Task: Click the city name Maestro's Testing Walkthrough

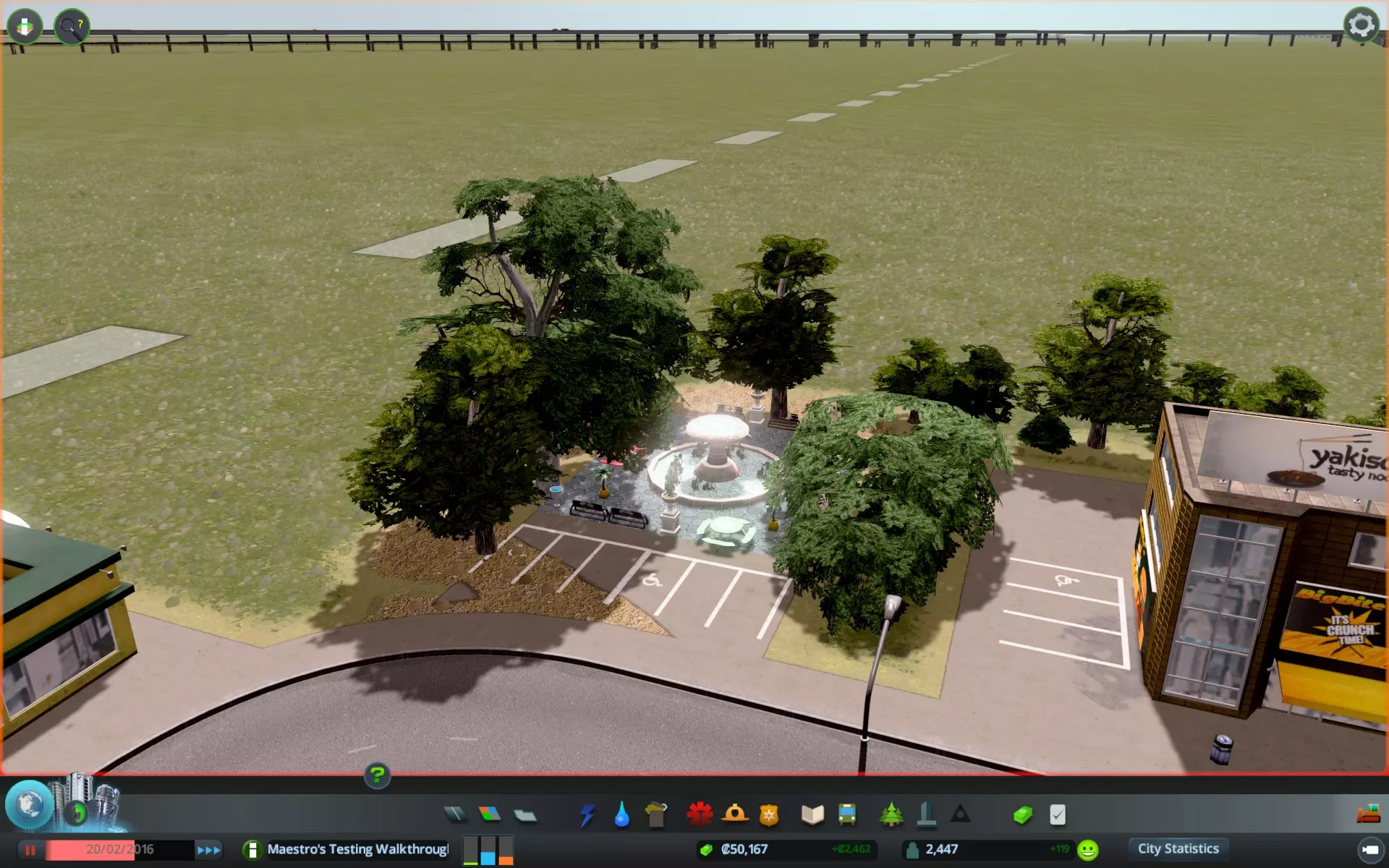Action: coord(357,849)
